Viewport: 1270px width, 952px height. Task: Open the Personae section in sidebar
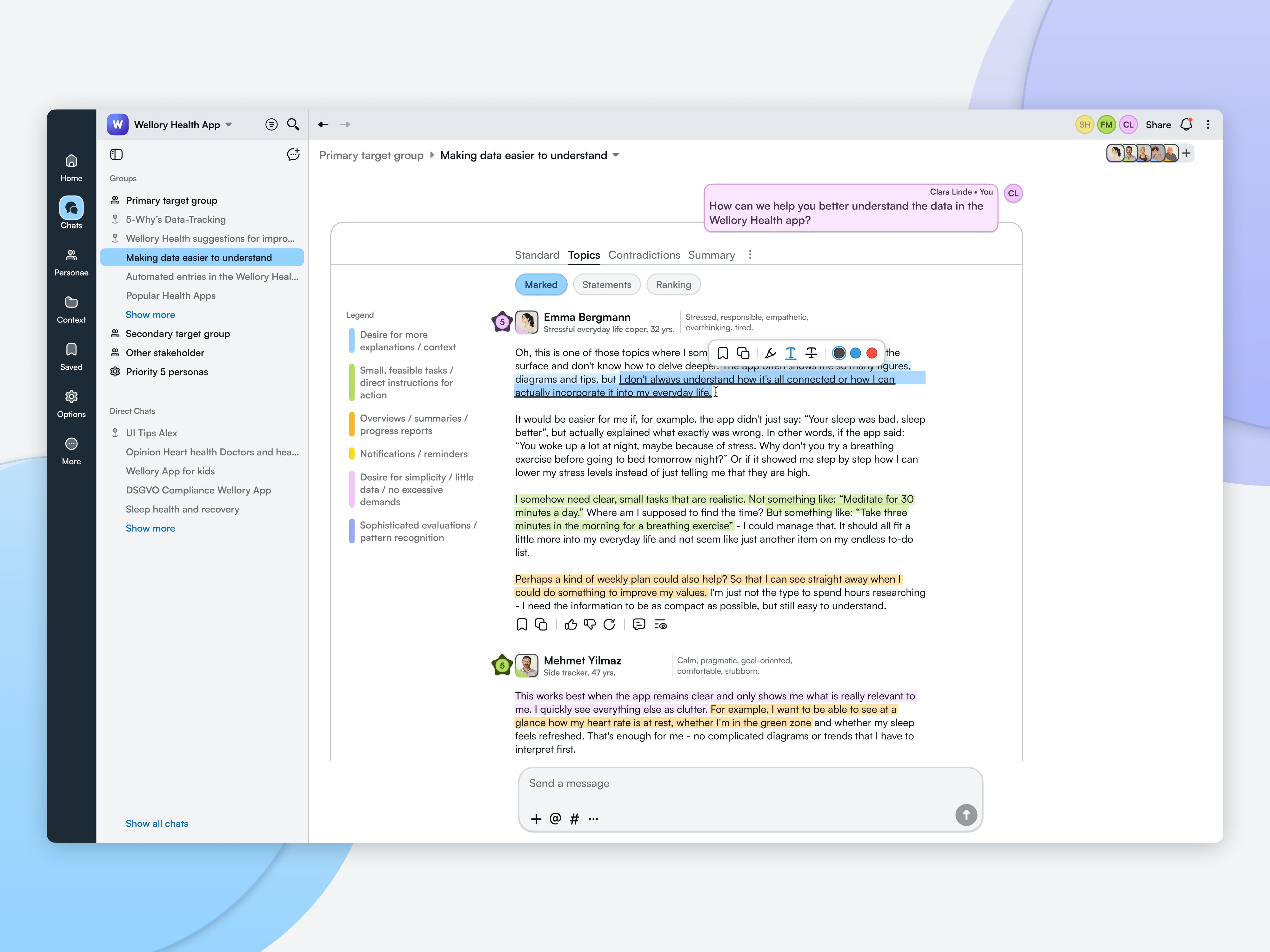tap(71, 262)
